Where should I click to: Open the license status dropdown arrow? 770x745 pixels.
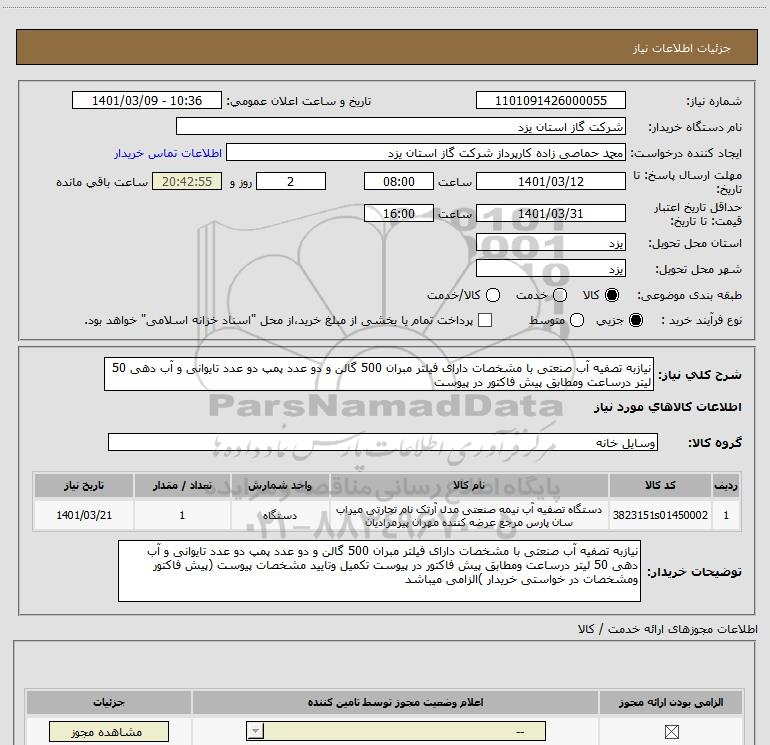point(255,731)
